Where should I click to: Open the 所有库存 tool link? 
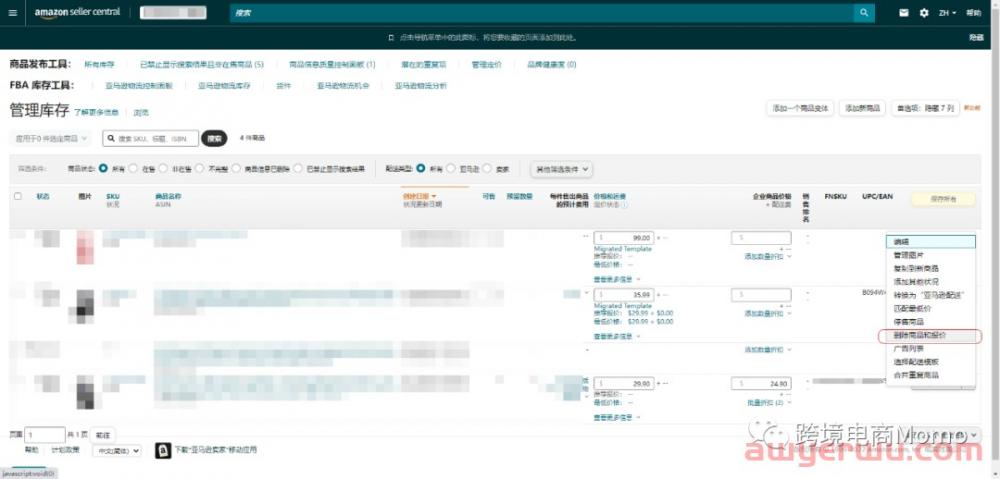[99, 64]
